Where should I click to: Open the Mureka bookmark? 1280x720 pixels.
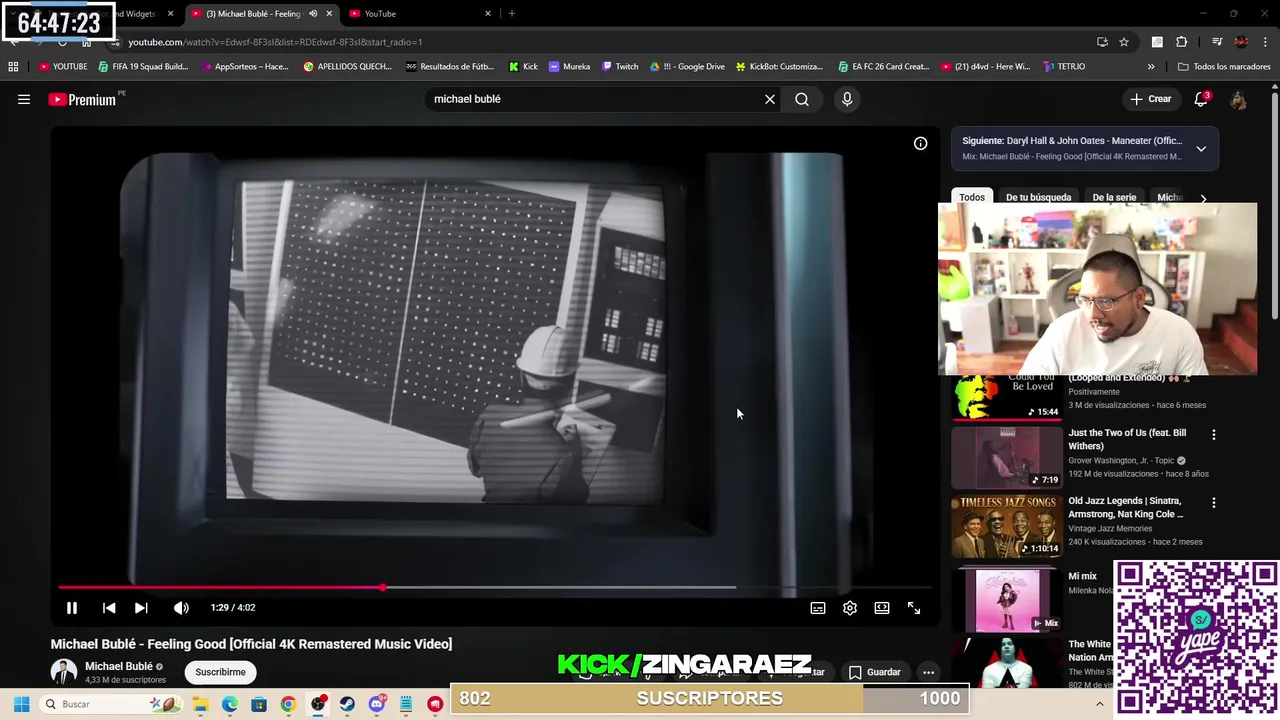point(569,67)
